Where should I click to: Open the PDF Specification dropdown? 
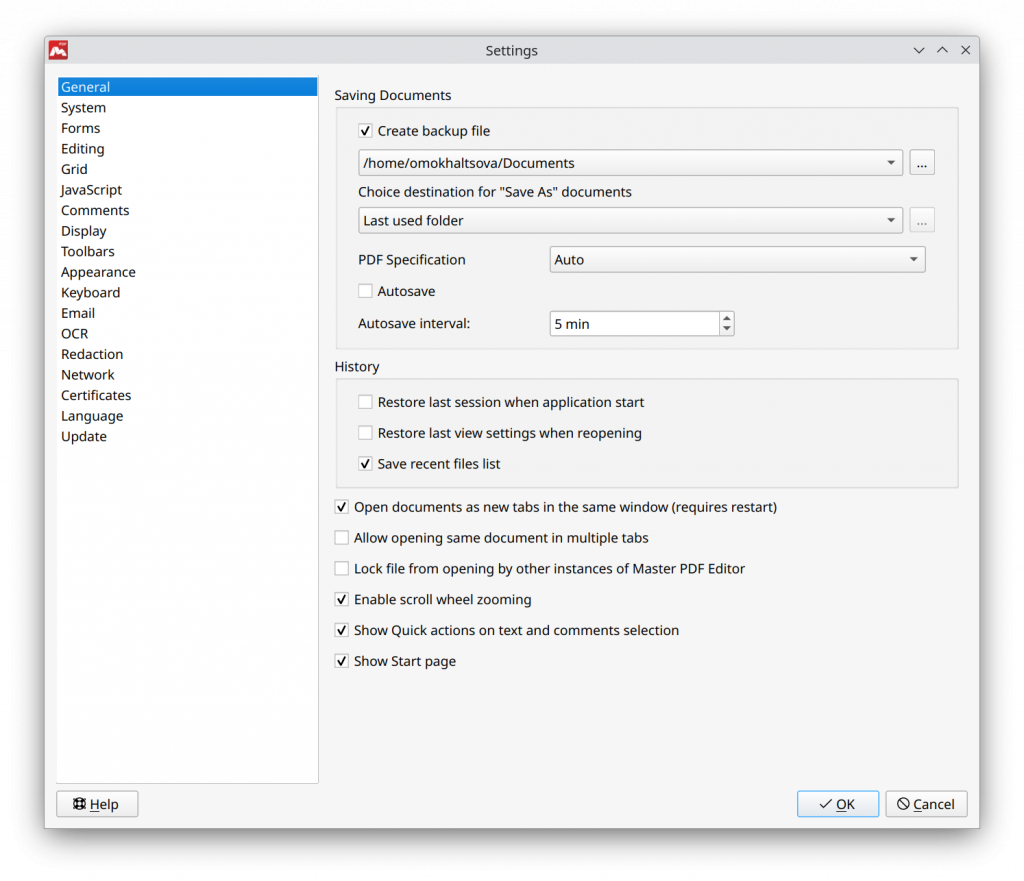(x=737, y=259)
